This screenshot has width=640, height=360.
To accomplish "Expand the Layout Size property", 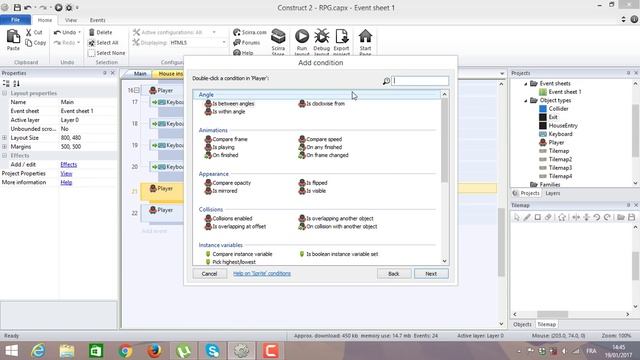I will (4, 138).
